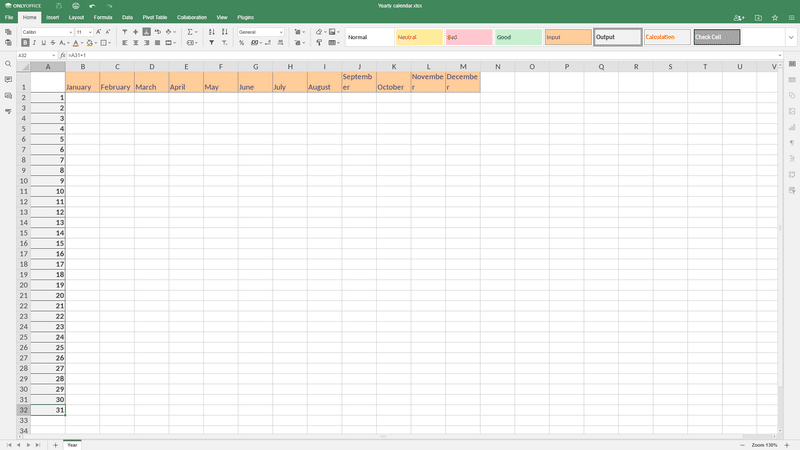The width and height of the screenshot is (800, 450).
Task: Toggle align top
Action: pos(124,32)
